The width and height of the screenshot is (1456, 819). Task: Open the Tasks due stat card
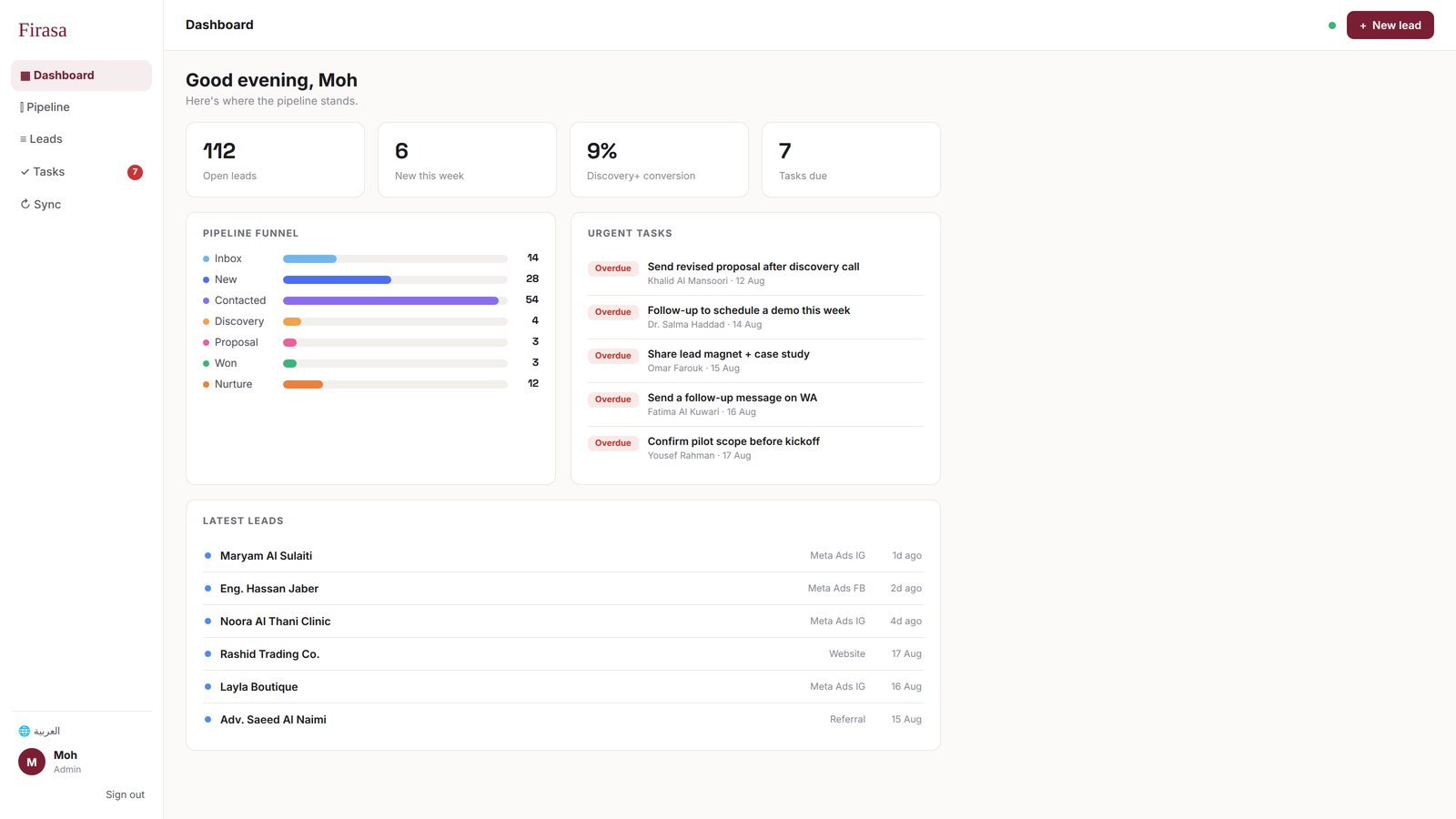point(851,160)
